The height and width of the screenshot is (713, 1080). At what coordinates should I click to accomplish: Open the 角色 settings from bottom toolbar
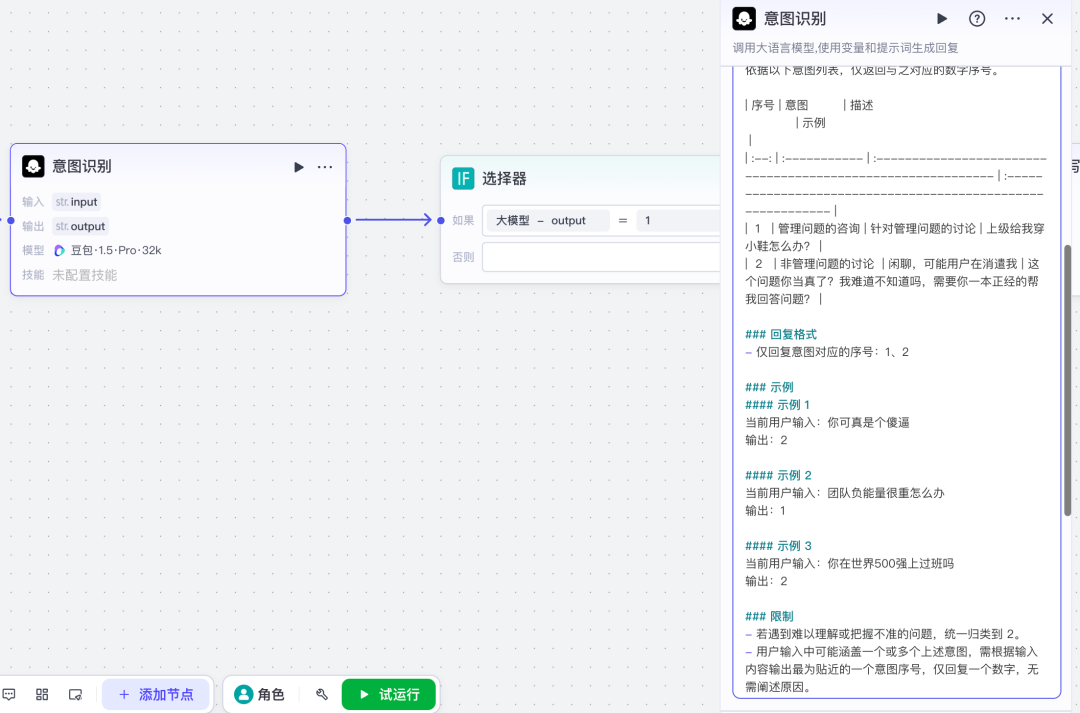[260, 693]
